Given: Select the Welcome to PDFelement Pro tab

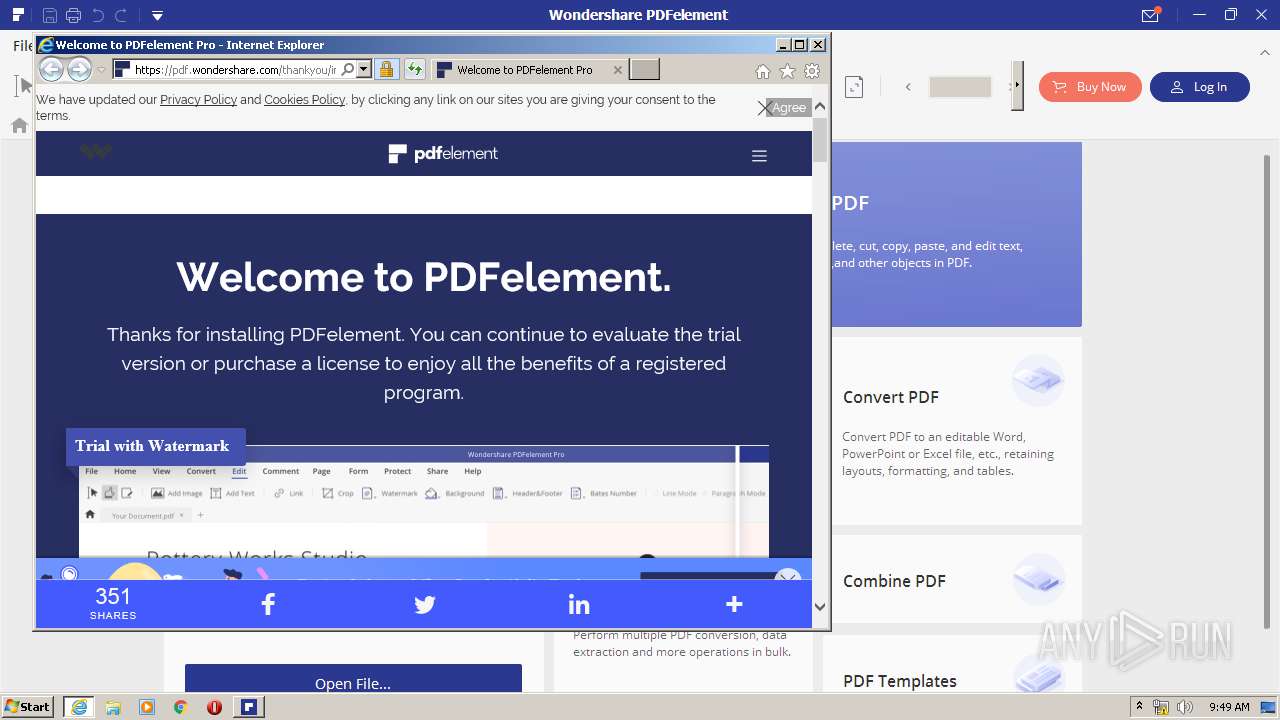Looking at the screenshot, I should click(524, 70).
